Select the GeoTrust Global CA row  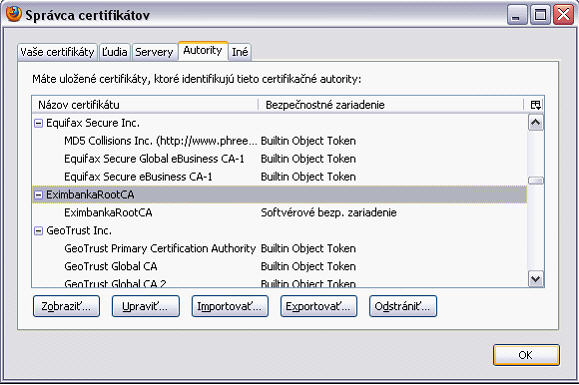pos(280,266)
